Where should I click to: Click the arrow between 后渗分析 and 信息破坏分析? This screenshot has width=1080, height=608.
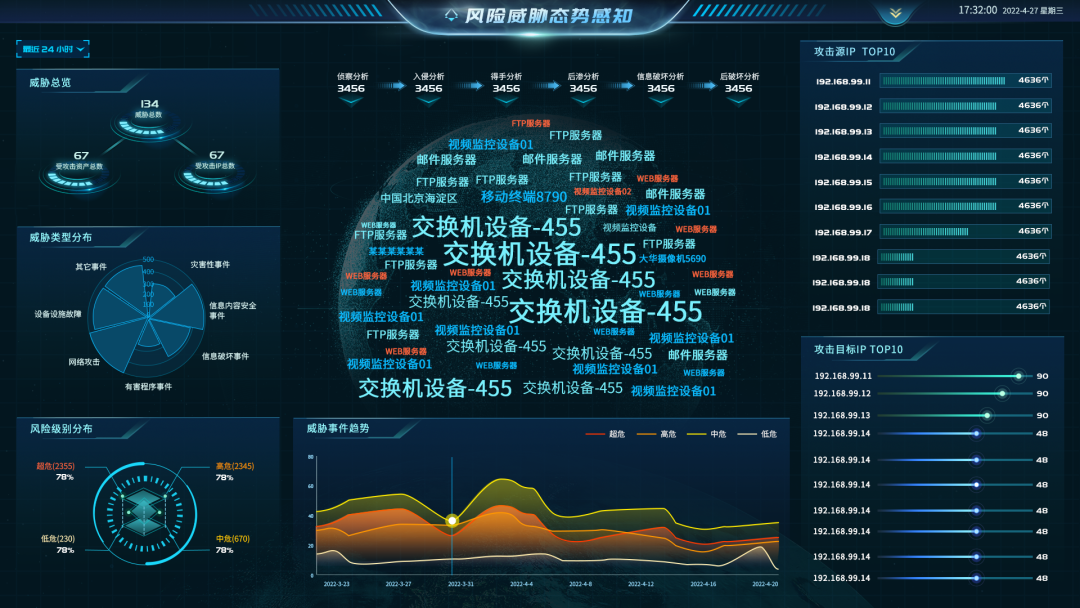(622, 87)
